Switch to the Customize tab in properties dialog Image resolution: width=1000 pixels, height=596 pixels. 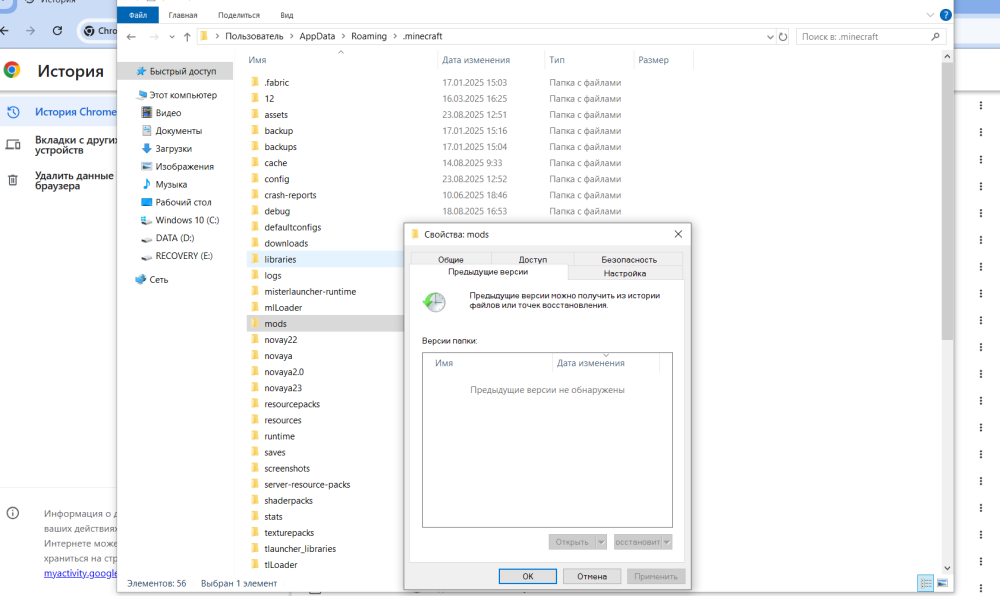625,273
